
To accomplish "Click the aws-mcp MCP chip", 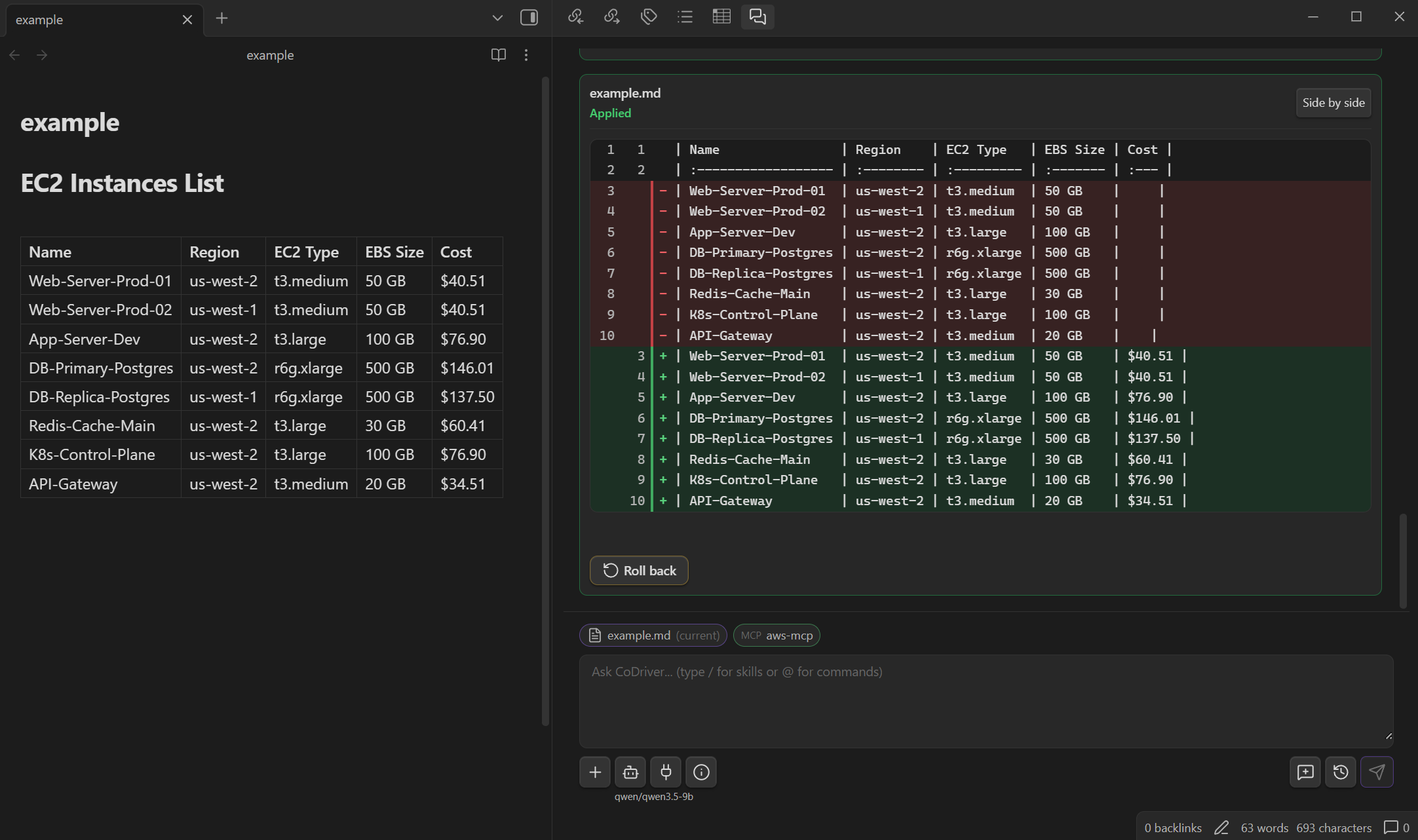I will (x=776, y=636).
